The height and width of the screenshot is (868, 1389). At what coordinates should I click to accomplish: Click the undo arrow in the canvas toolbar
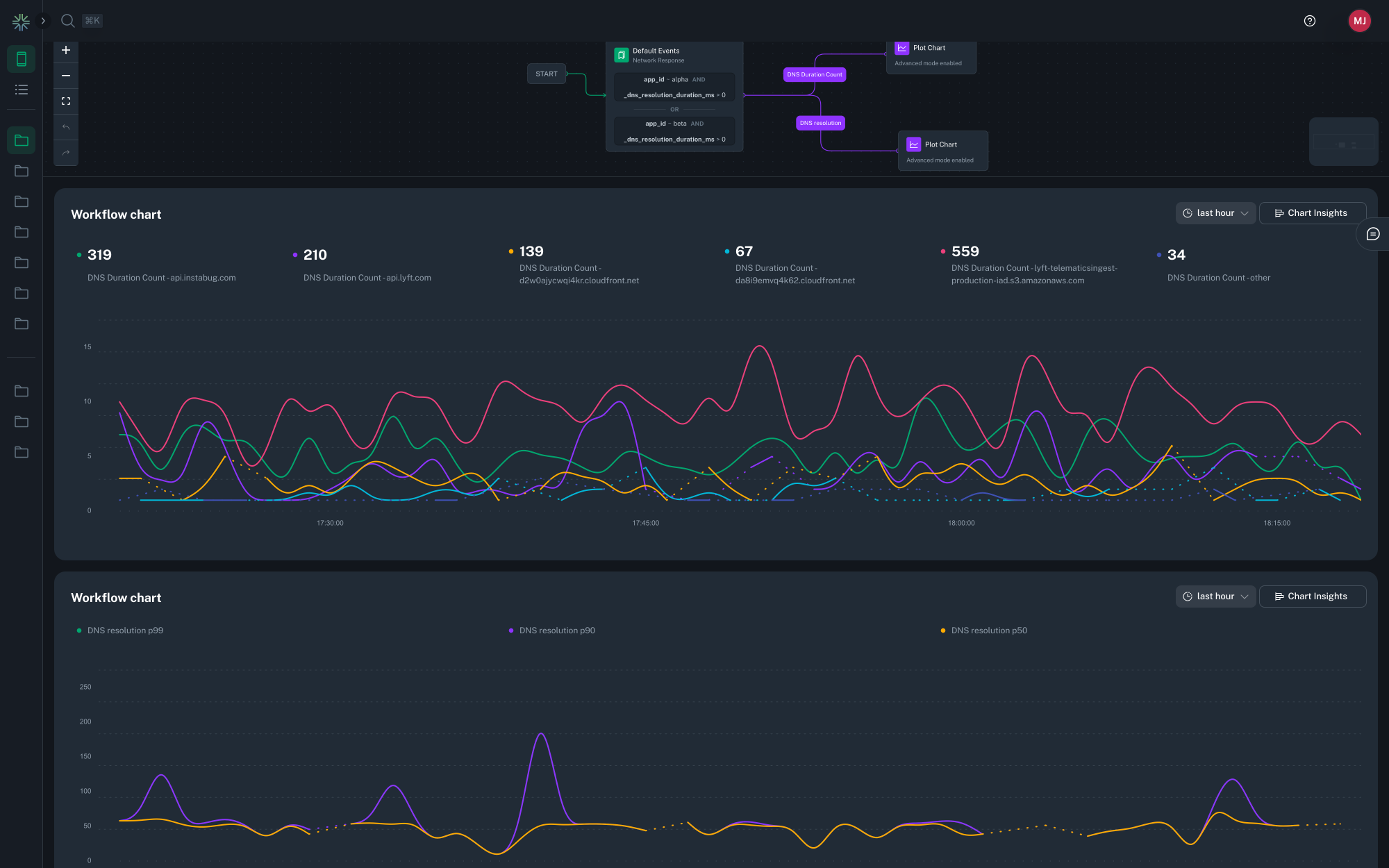coord(65,127)
